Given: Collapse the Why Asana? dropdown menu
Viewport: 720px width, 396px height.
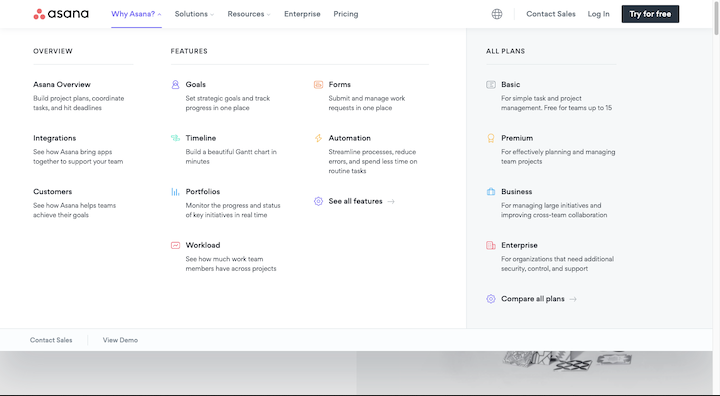Looking at the screenshot, I should pyautogui.click(x=136, y=14).
